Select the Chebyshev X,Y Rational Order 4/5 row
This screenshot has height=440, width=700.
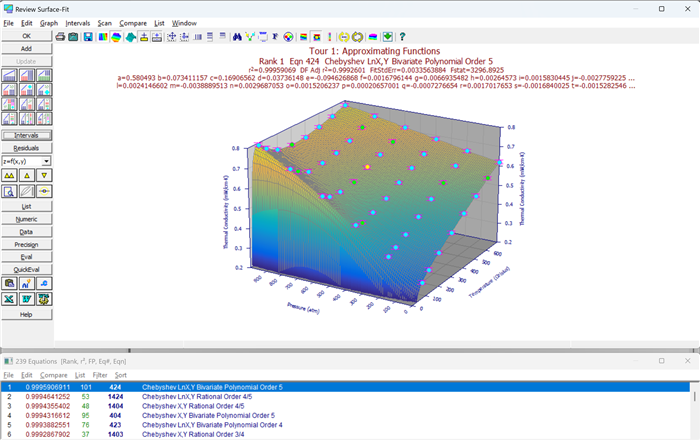tap(345, 406)
